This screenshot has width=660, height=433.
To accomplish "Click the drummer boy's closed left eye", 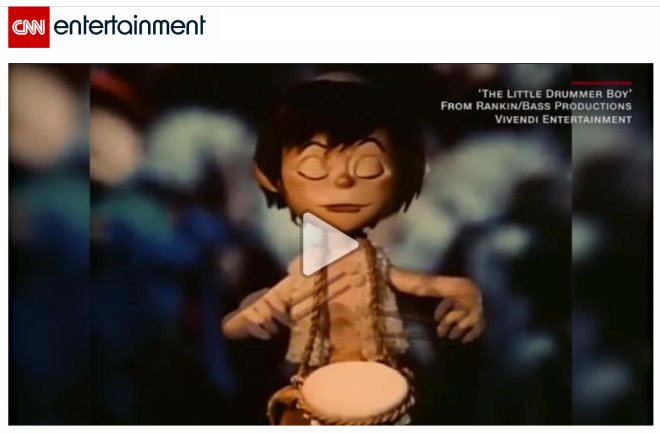I will click(370, 169).
